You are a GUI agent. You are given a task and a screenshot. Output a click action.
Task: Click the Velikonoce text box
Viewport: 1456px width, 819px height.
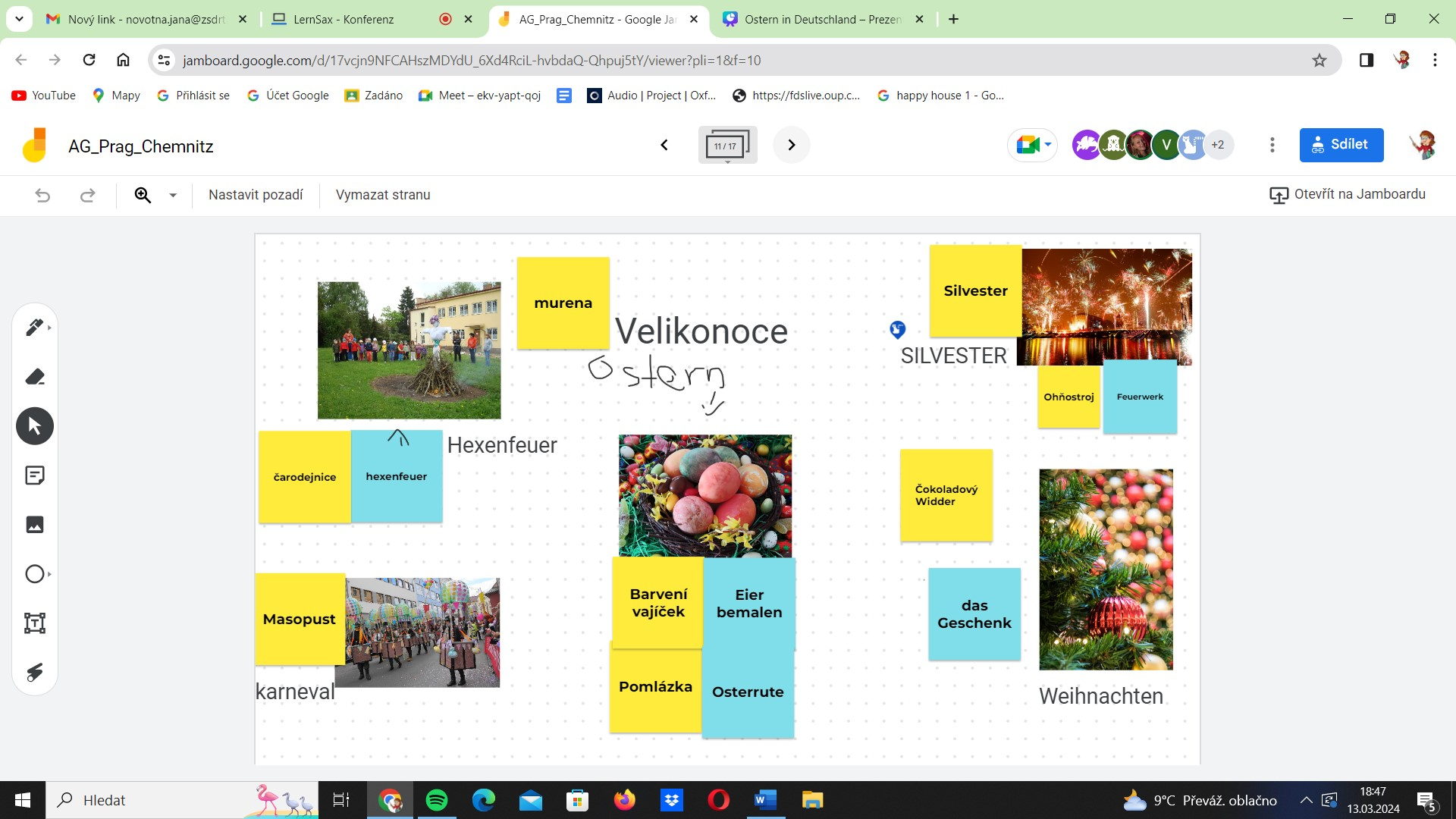coord(701,331)
